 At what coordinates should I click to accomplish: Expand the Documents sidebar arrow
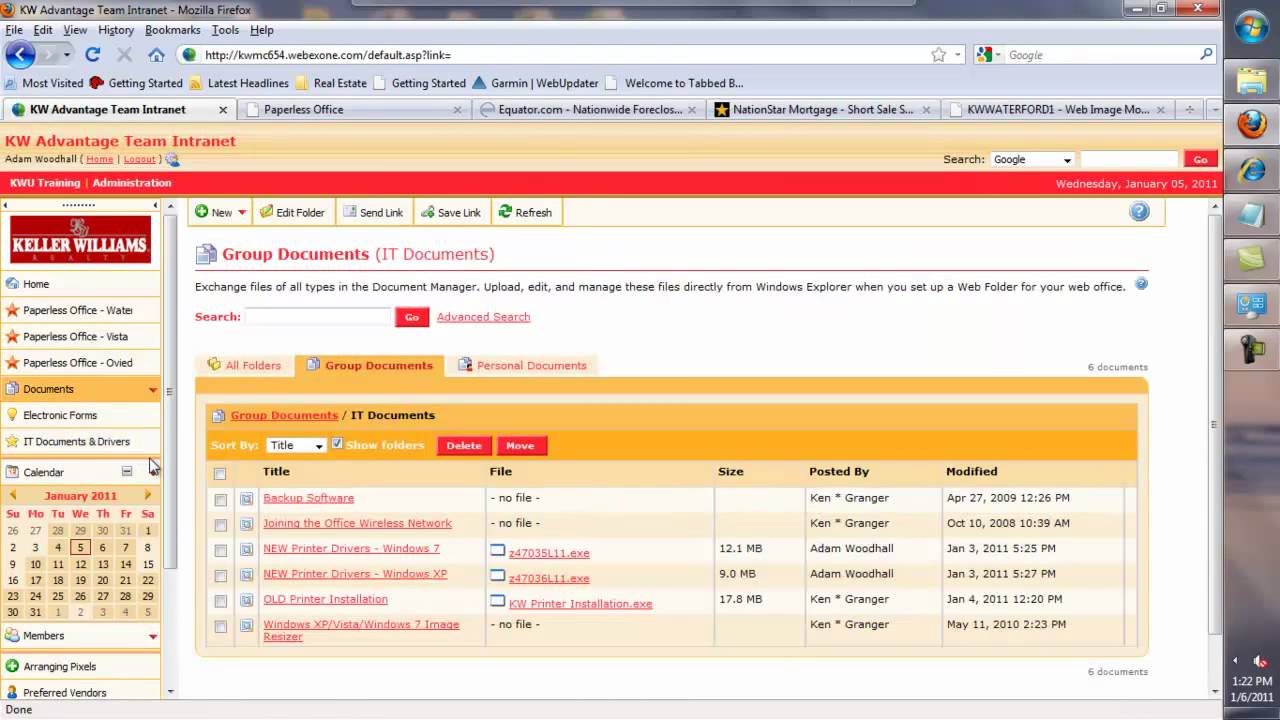153,390
